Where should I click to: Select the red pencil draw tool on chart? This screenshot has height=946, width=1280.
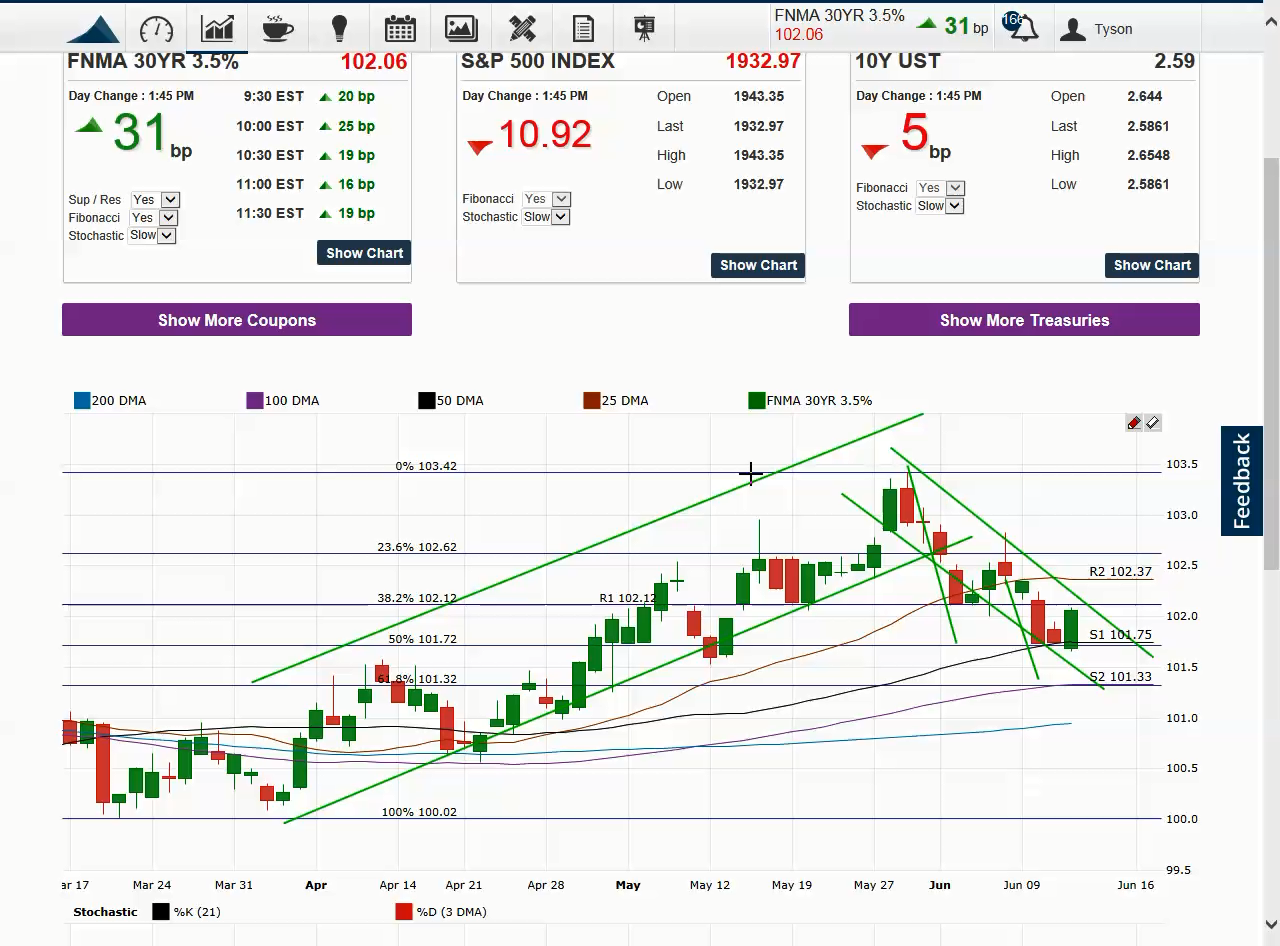click(x=1134, y=423)
